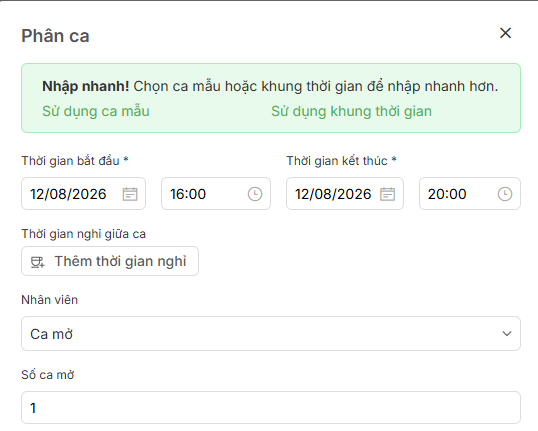Screen dimensions: 538x431
Task: Click the 'Thời gian kết thúc *' label
Action: (341, 161)
